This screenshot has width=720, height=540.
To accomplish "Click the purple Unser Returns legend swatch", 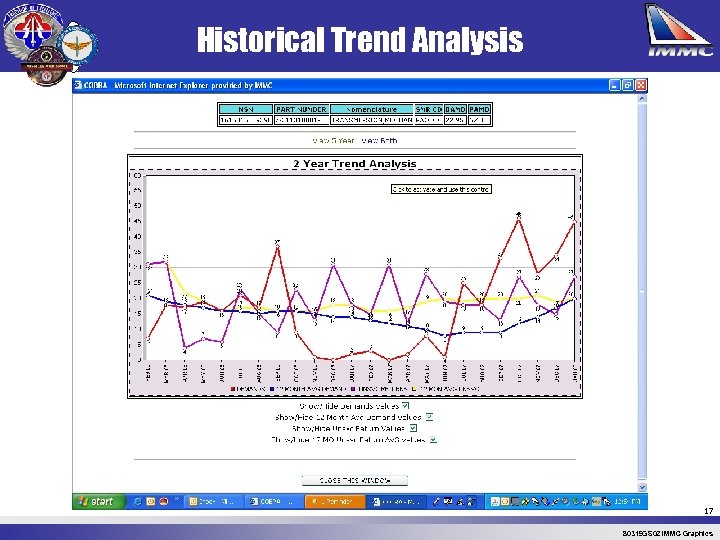I will click(354, 389).
